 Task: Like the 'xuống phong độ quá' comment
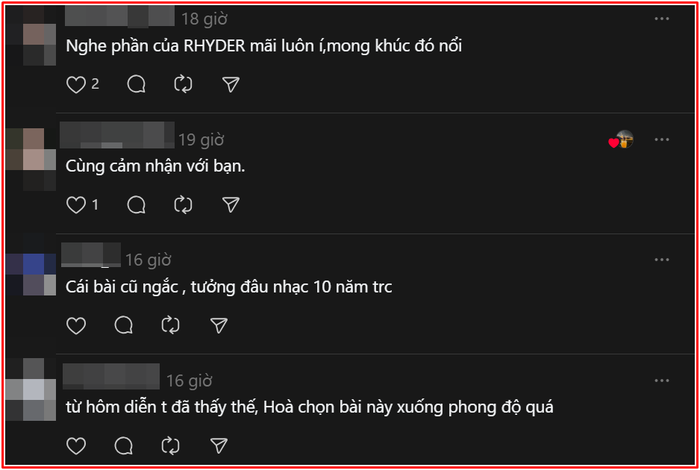tap(76, 446)
